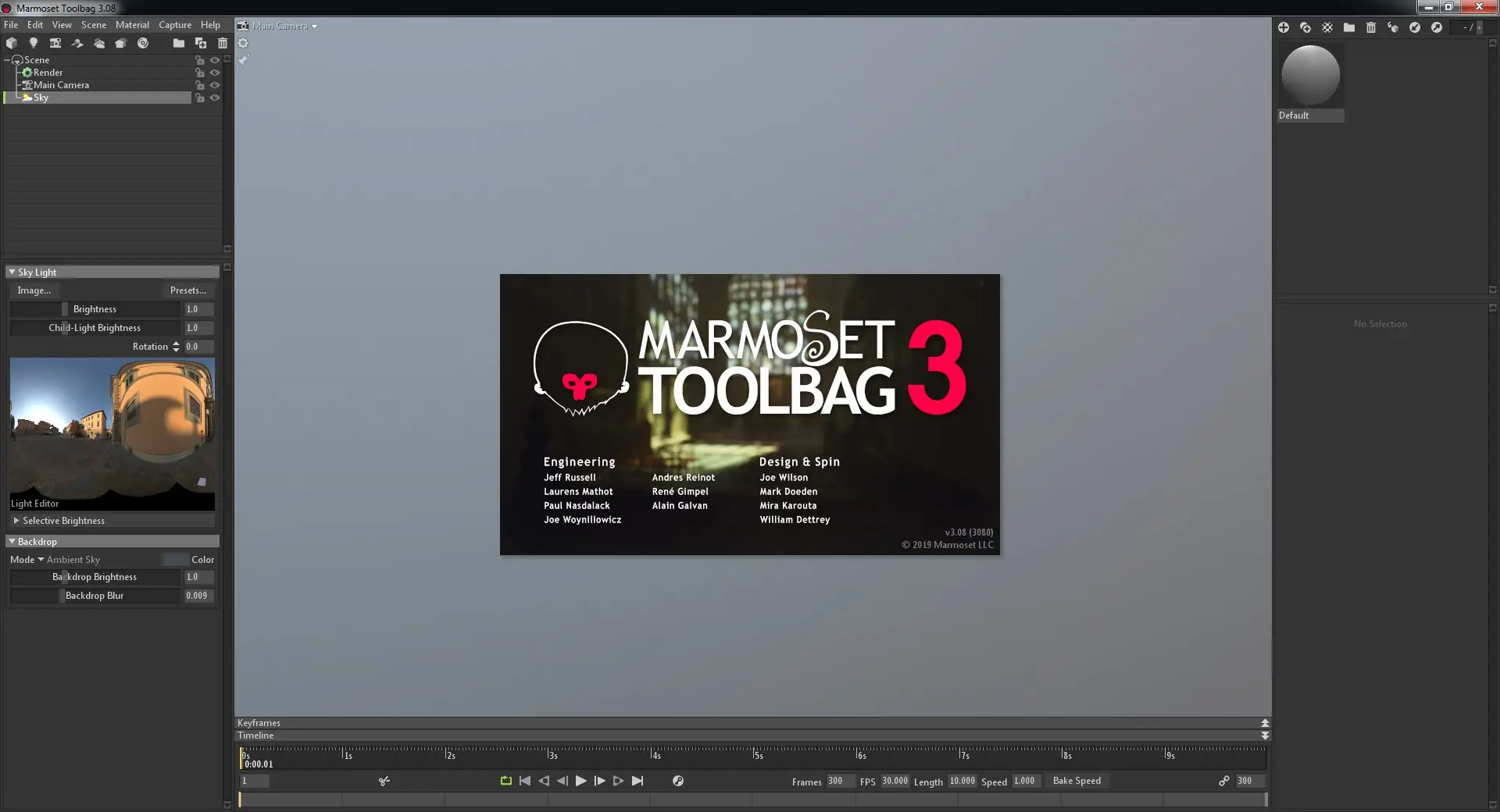Open the Scene menu
Image resolution: width=1500 pixels, height=812 pixels.
pyautogui.click(x=94, y=25)
